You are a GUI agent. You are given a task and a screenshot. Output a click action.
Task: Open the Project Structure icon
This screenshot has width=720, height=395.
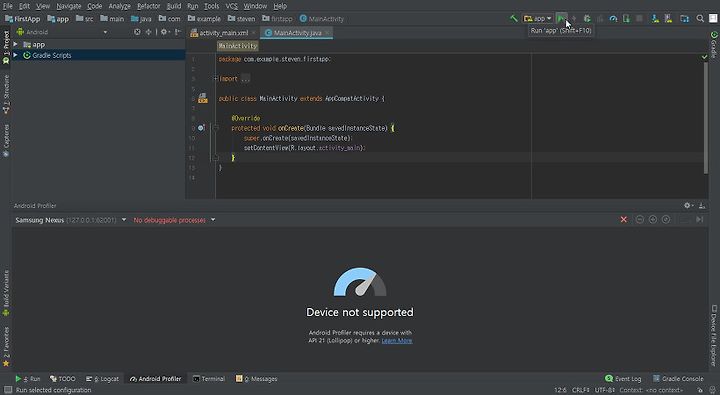tap(685, 18)
